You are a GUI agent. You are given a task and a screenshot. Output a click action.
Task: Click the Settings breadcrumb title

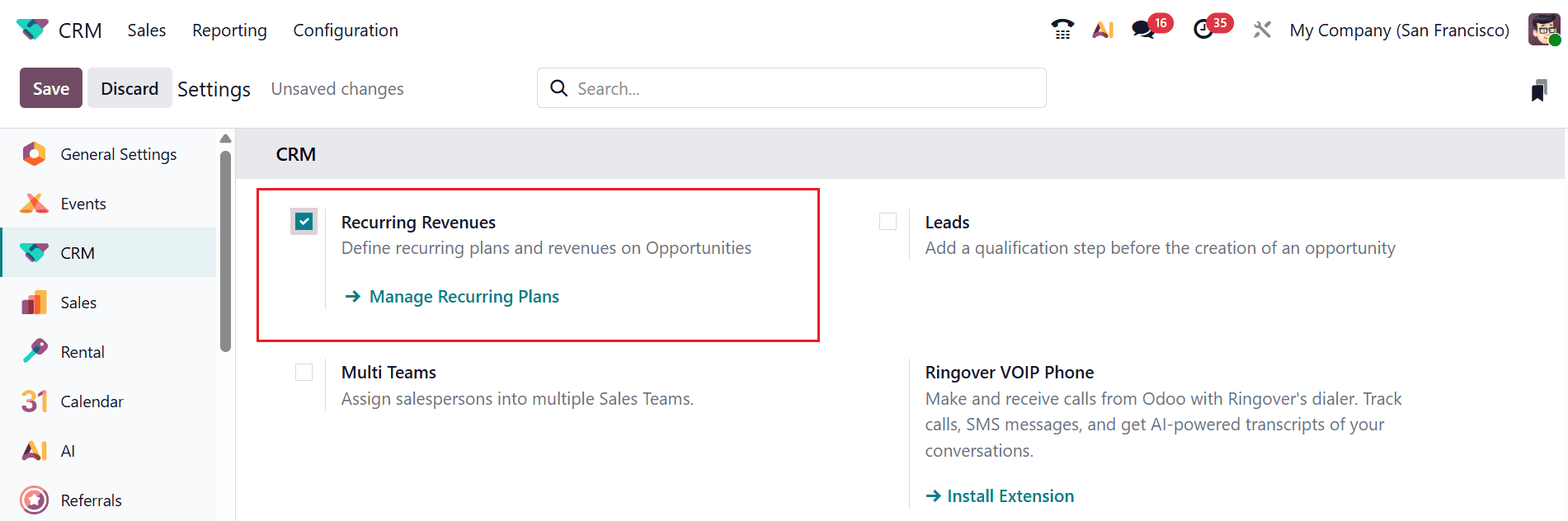[x=214, y=89]
